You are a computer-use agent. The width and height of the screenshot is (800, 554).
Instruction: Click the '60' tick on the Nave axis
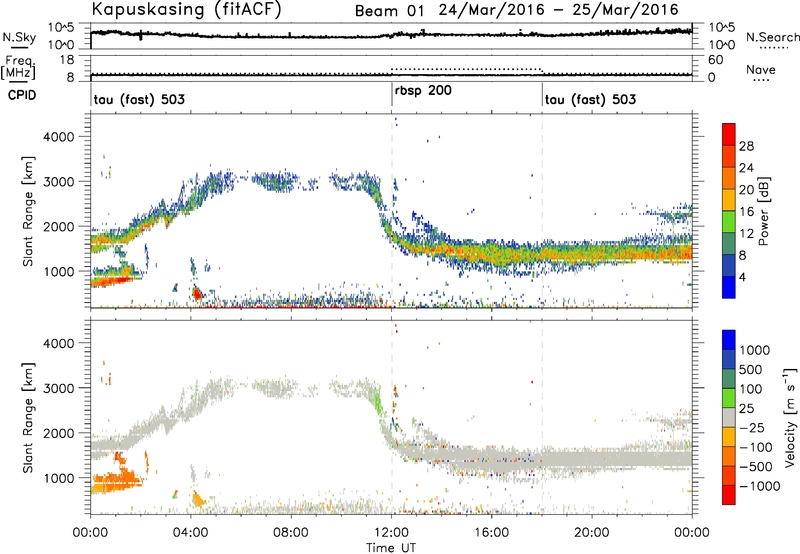715,60
